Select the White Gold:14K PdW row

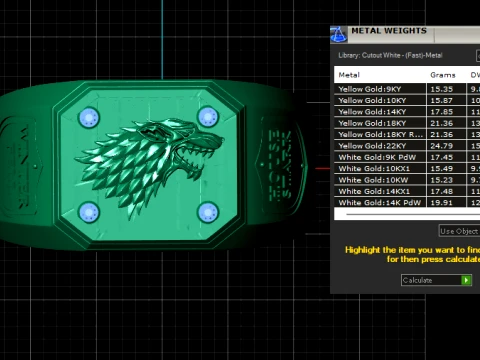(407, 202)
